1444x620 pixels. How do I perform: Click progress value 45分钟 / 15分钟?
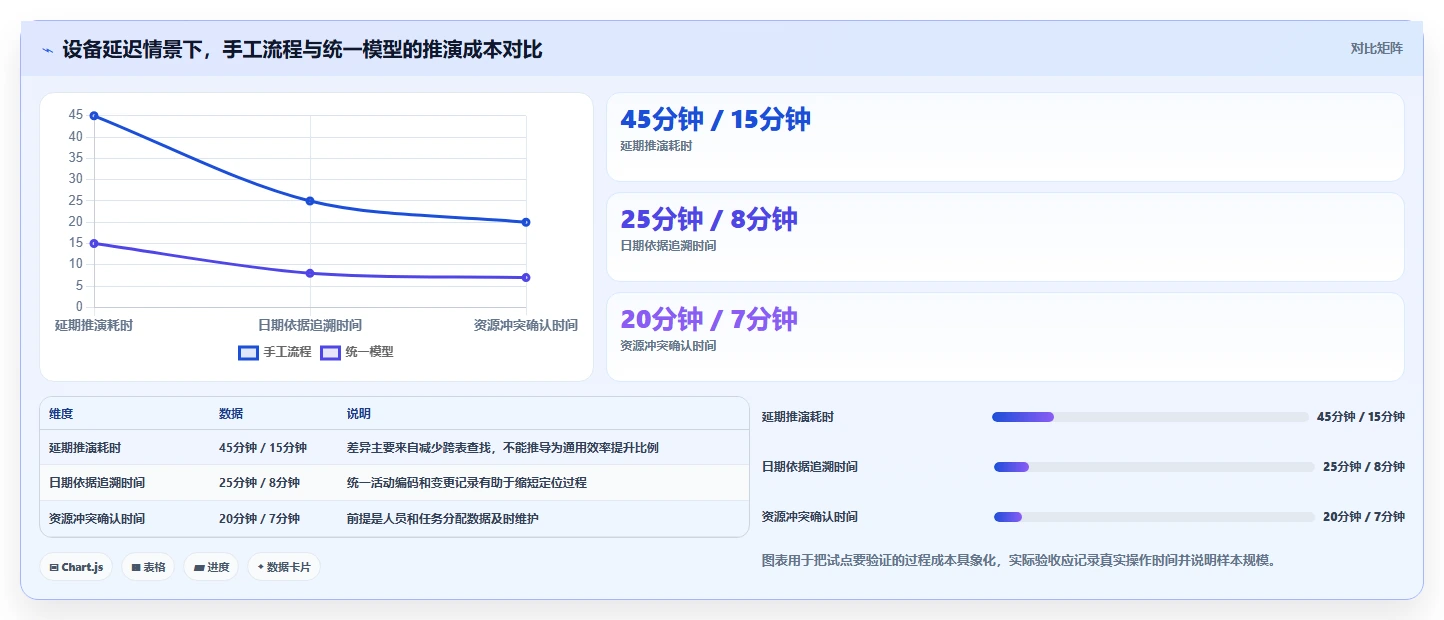click(1361, 417)
